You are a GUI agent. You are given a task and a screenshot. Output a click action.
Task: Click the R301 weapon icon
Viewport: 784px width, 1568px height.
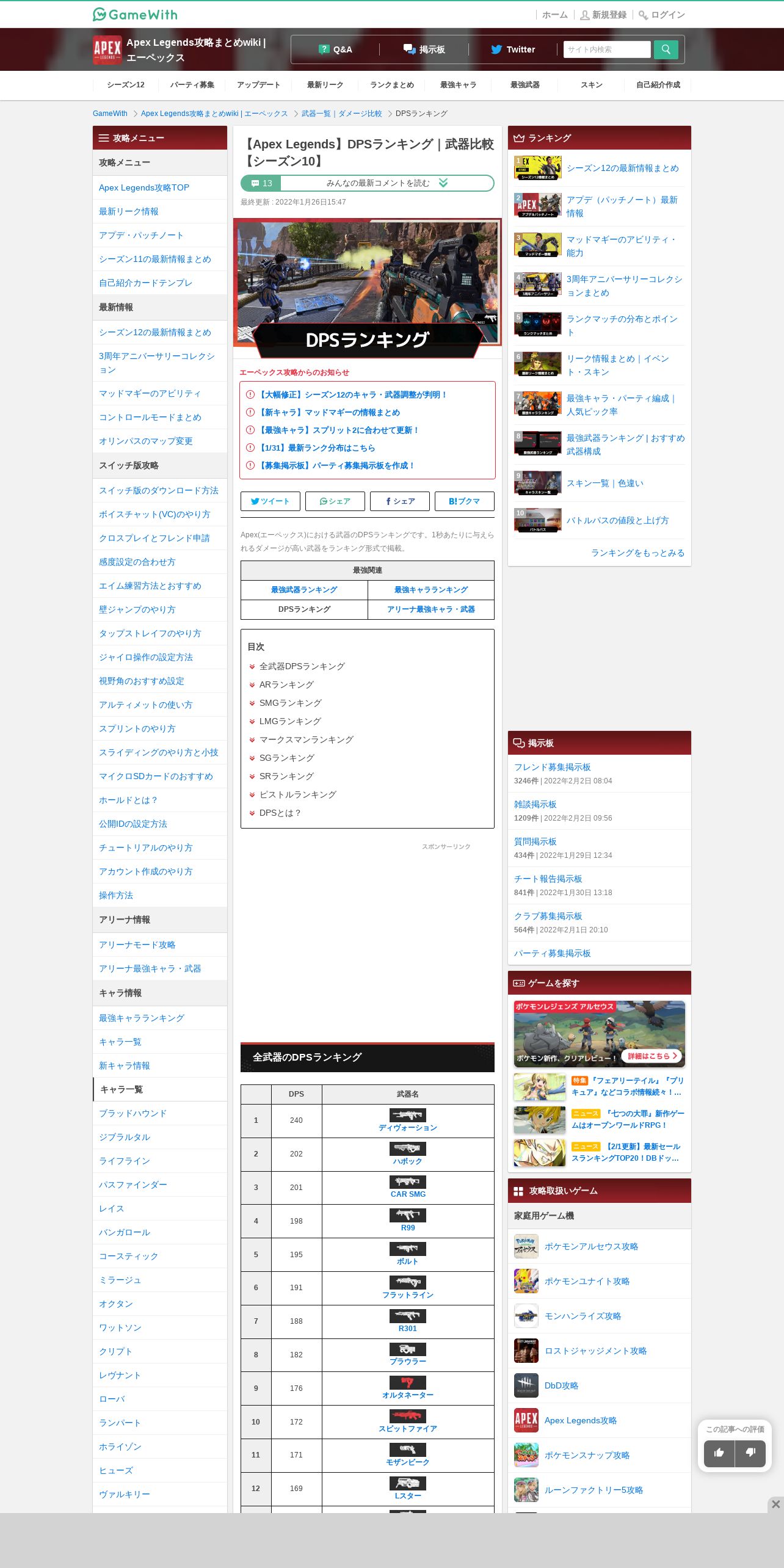pos(408,1316)
